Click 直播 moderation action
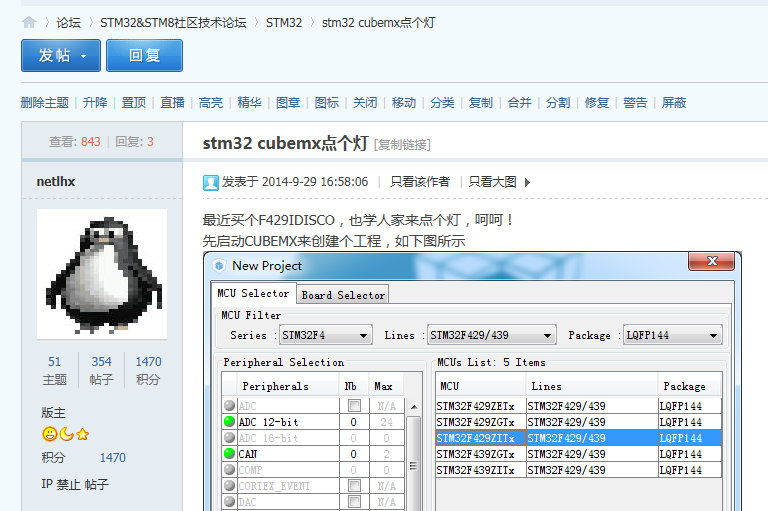 pyautogui.click(x=172, y=102)
